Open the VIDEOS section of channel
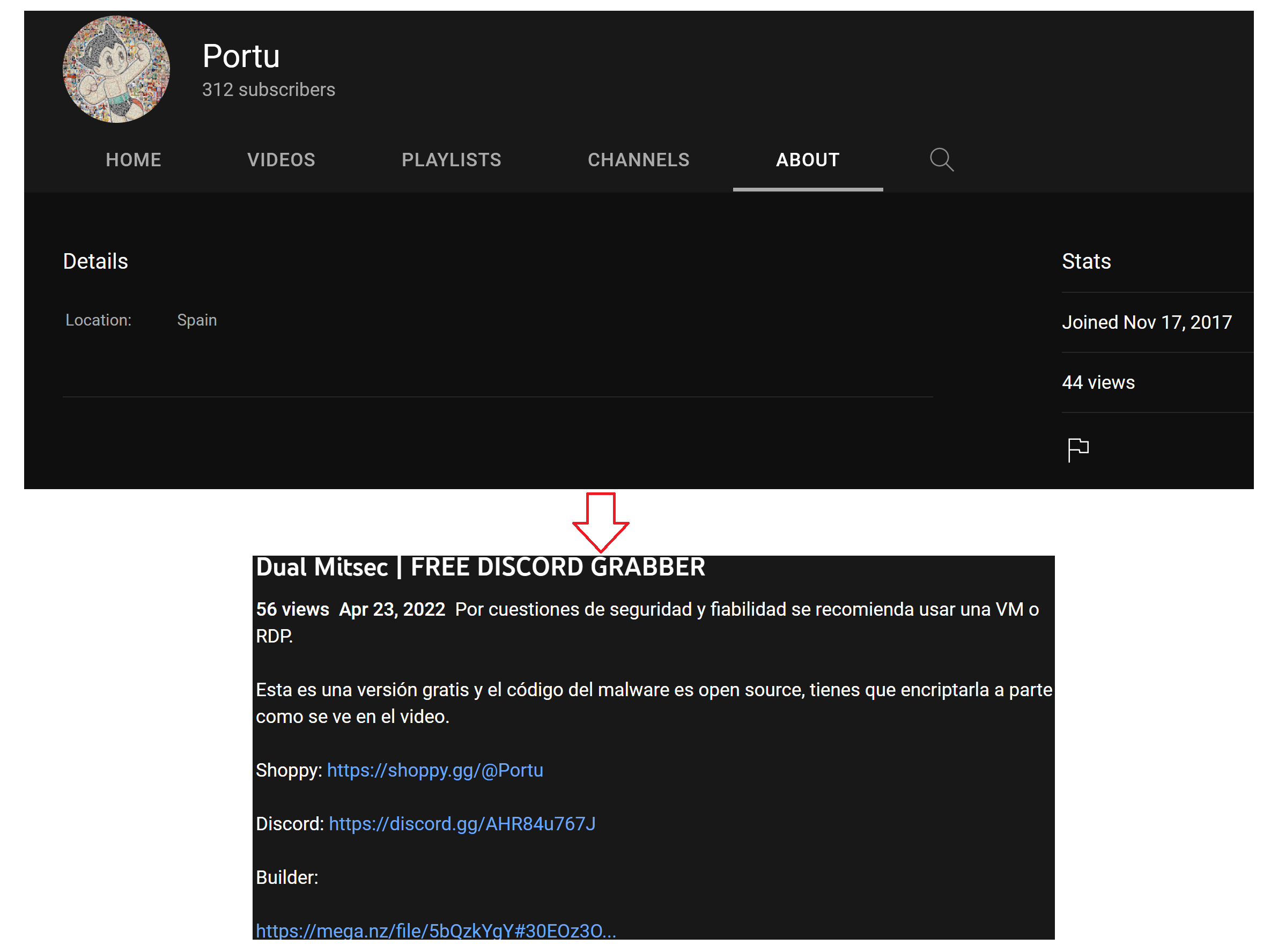The height and width of the screenshot is (952, 1278). (x=280, y=159)
